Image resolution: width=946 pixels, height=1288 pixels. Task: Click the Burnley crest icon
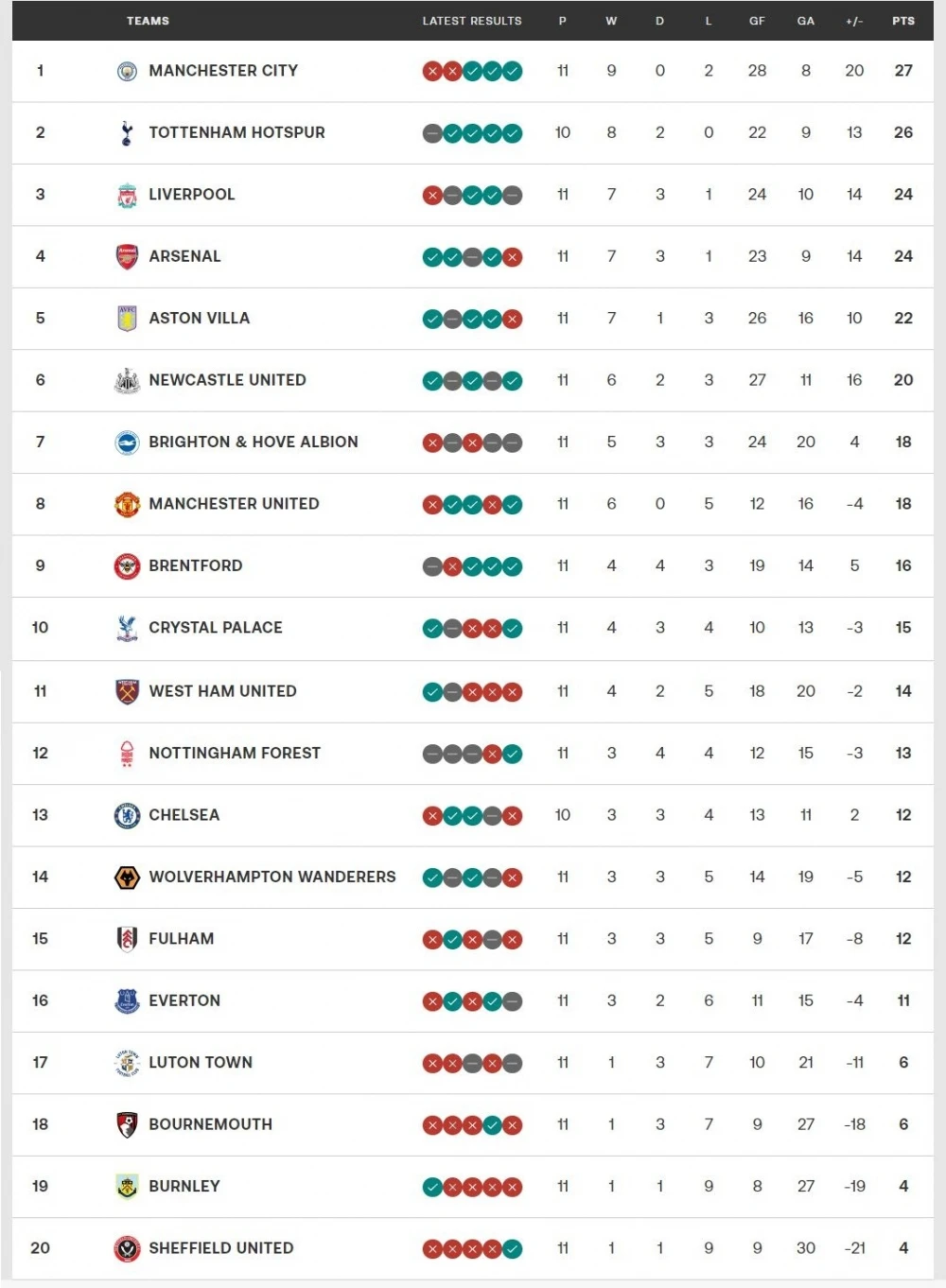(x=127, y=1186)
